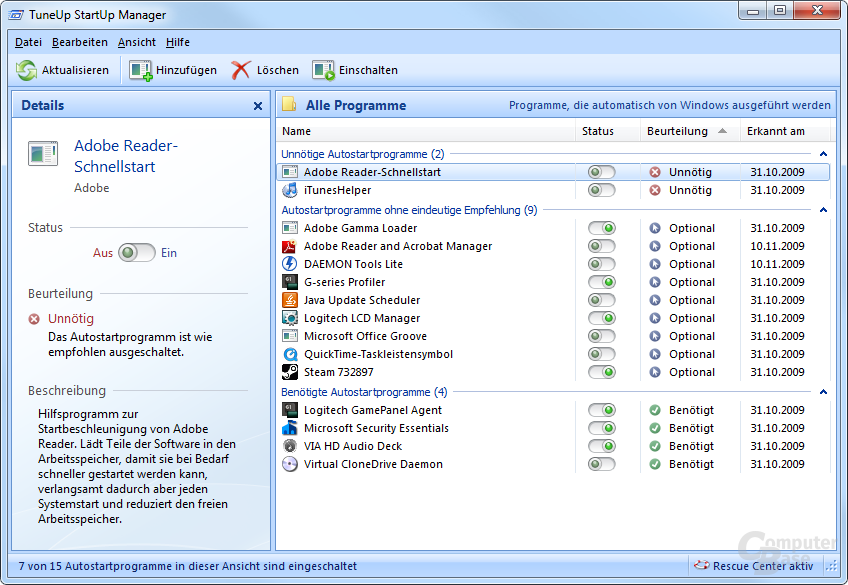Turn on the DAEMON Tools Lite switch
The height and width of the screenshot is (585, 848).
click(602, 264)
